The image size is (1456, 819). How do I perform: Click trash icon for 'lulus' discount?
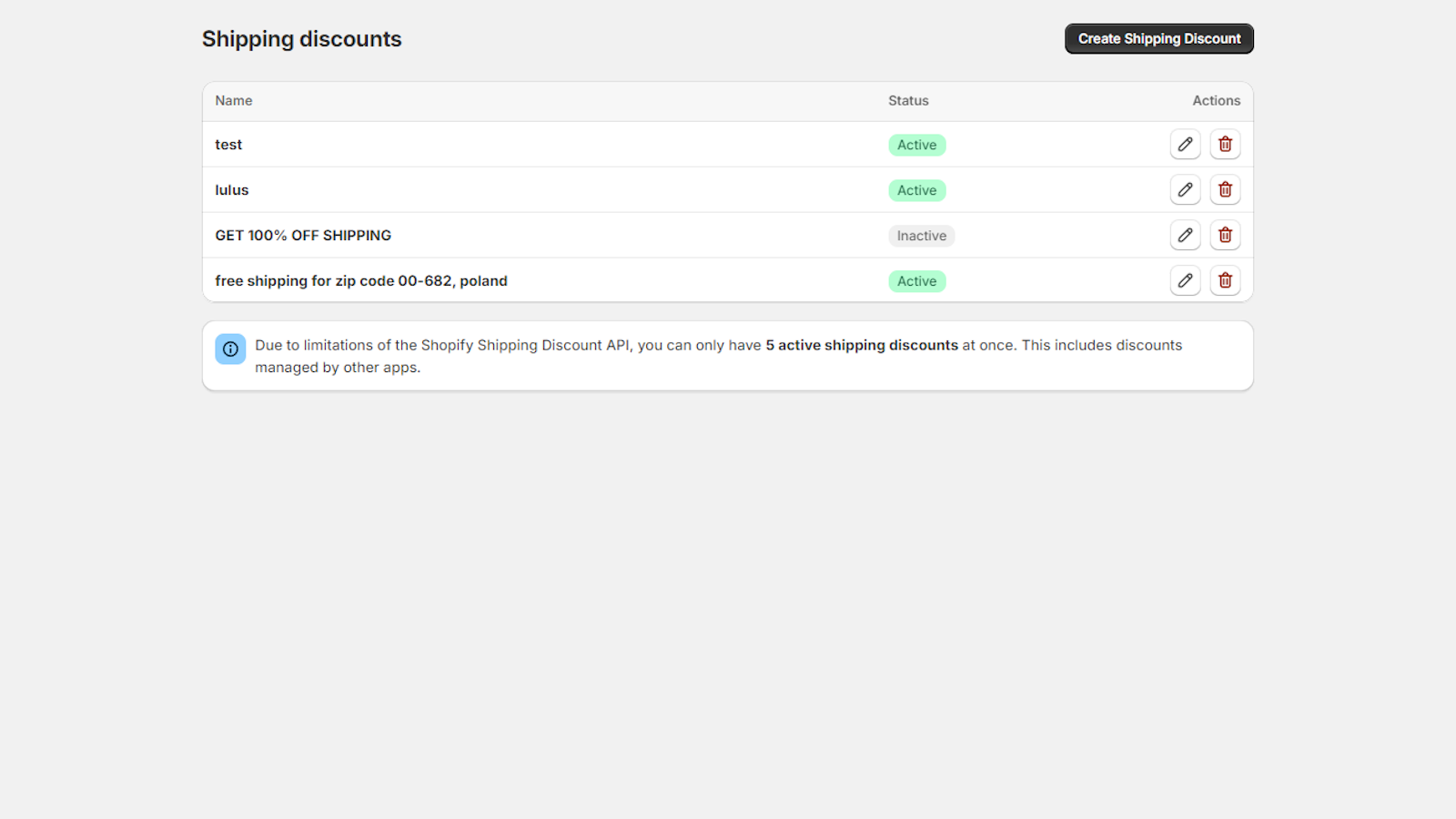(1225, 190)
